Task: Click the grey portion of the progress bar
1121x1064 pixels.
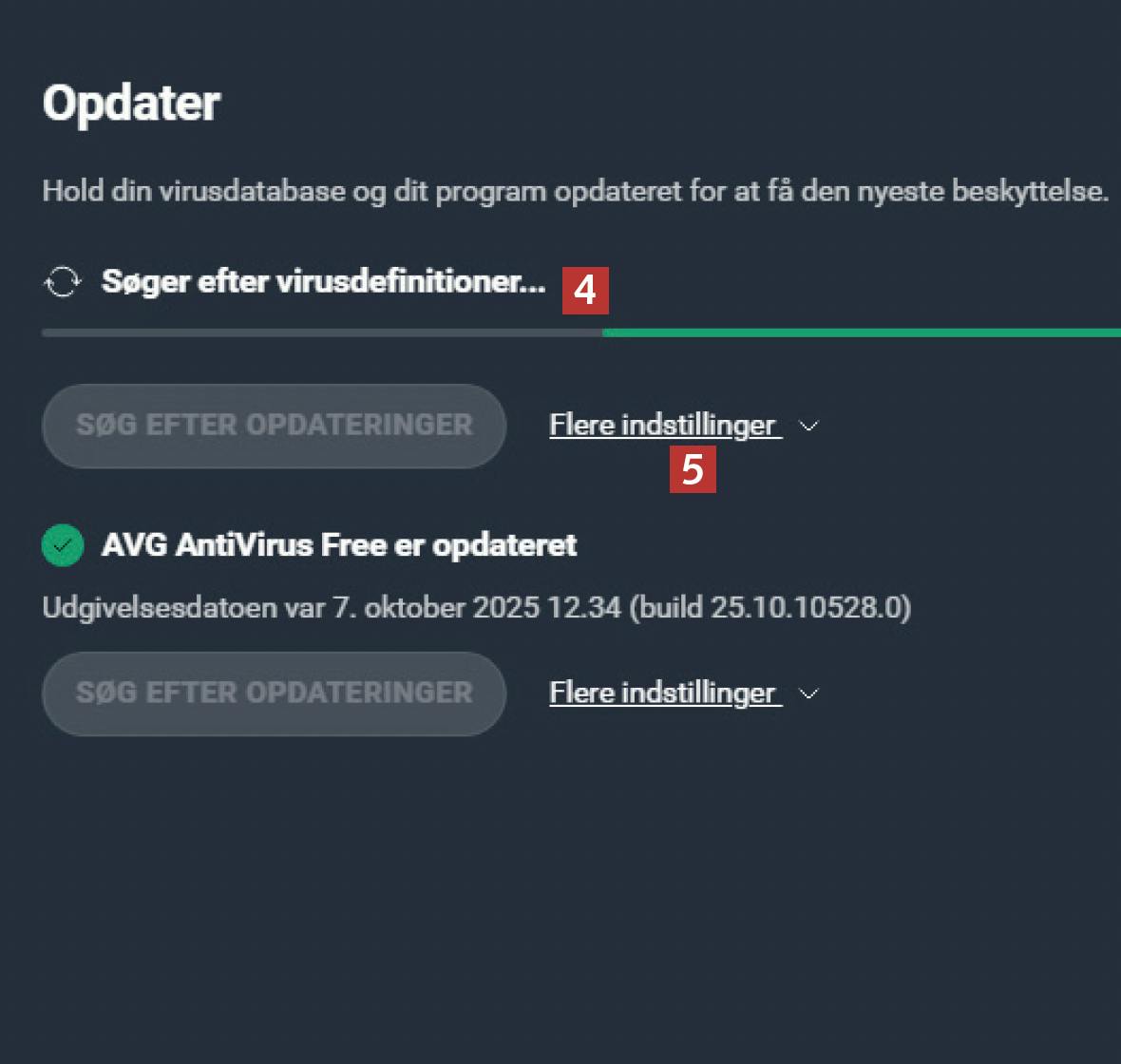Action: tap(321, 332)
